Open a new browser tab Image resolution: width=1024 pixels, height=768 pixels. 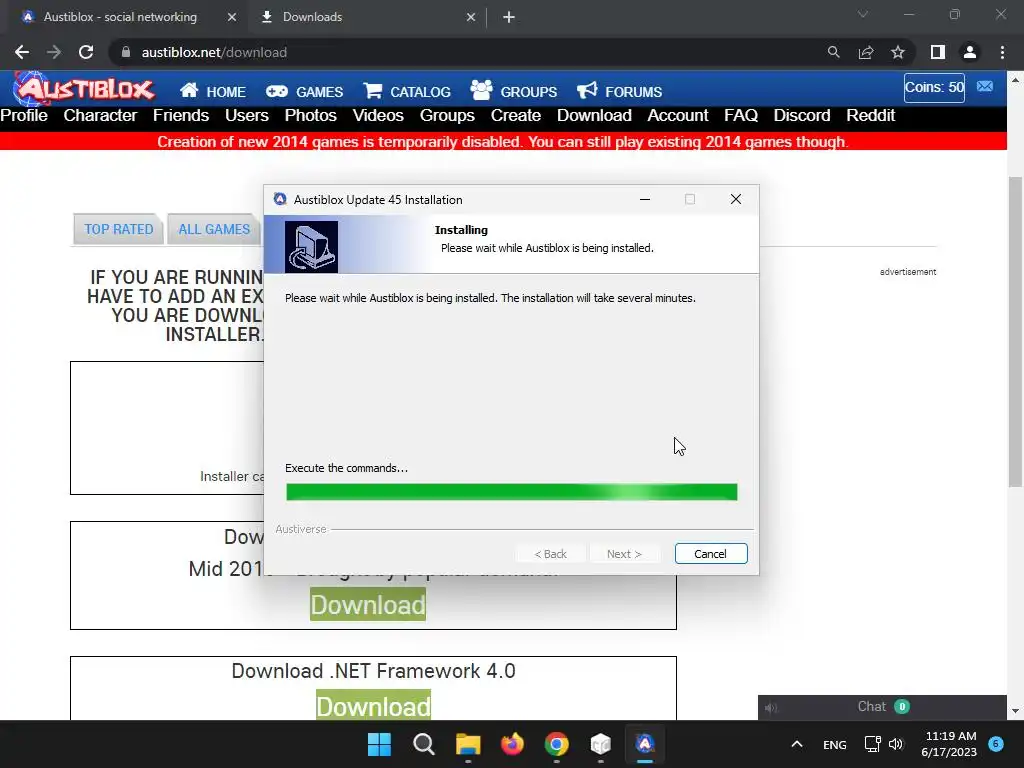(x=509, y=17)
